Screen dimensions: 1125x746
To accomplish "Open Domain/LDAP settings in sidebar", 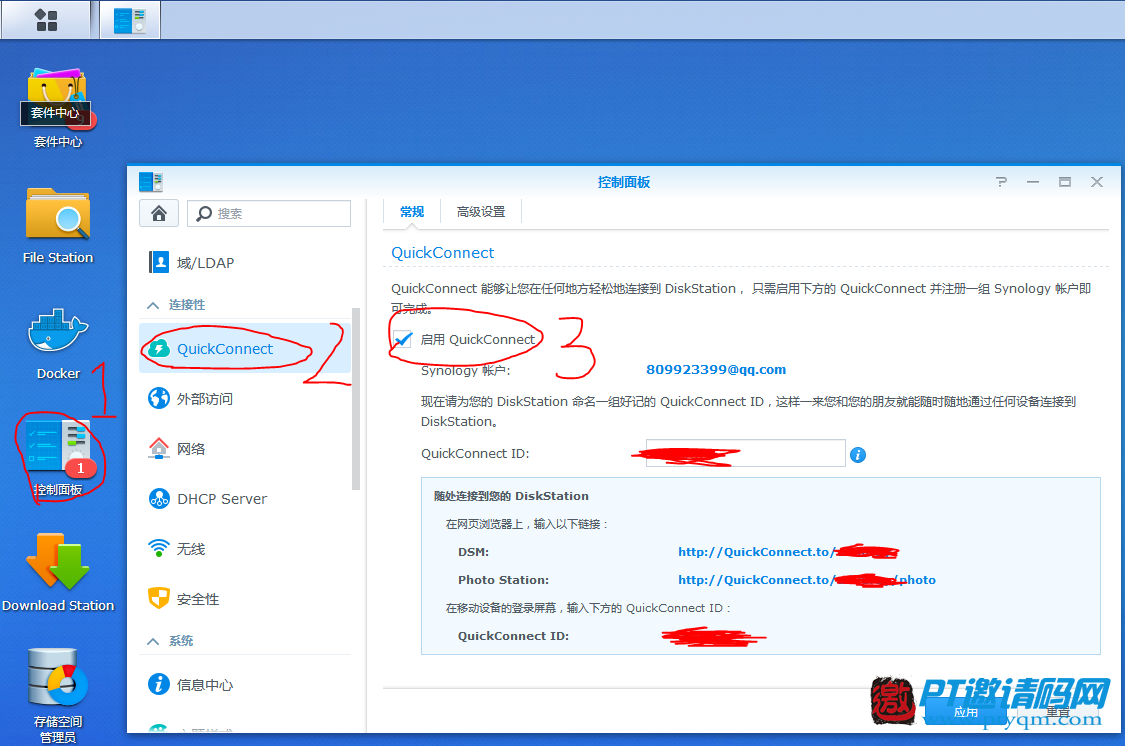I will (244, 263).
